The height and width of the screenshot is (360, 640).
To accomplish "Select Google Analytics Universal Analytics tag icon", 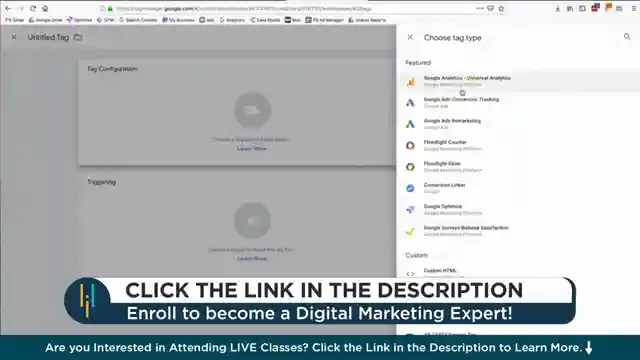I will pos(410,82).
